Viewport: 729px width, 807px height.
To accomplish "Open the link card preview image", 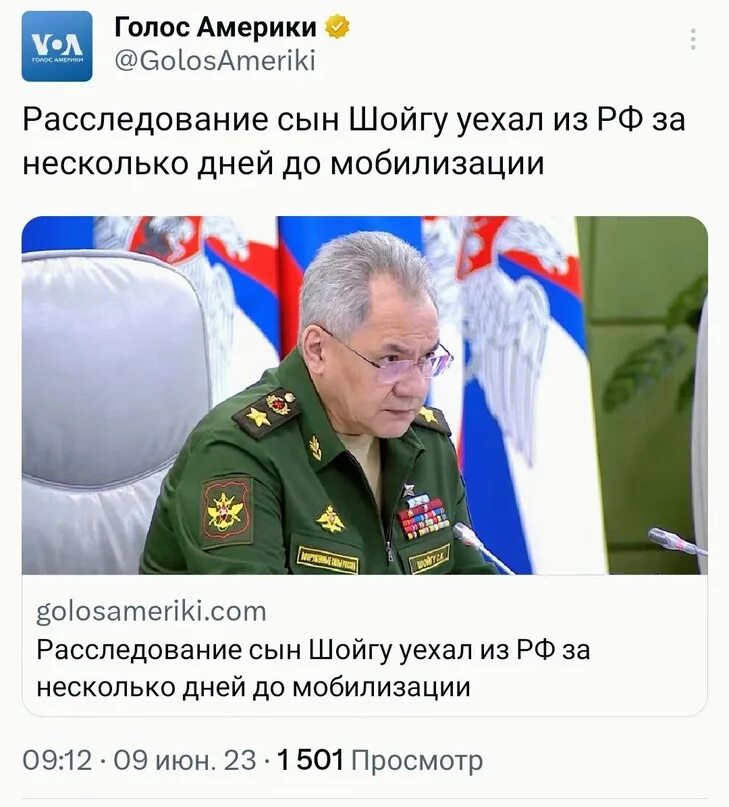I will click(364, 395).
